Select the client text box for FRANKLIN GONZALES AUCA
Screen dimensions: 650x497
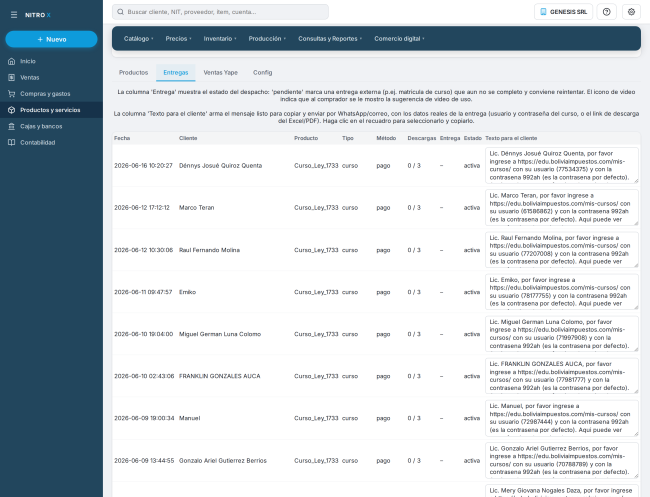[x=562, y=376]
